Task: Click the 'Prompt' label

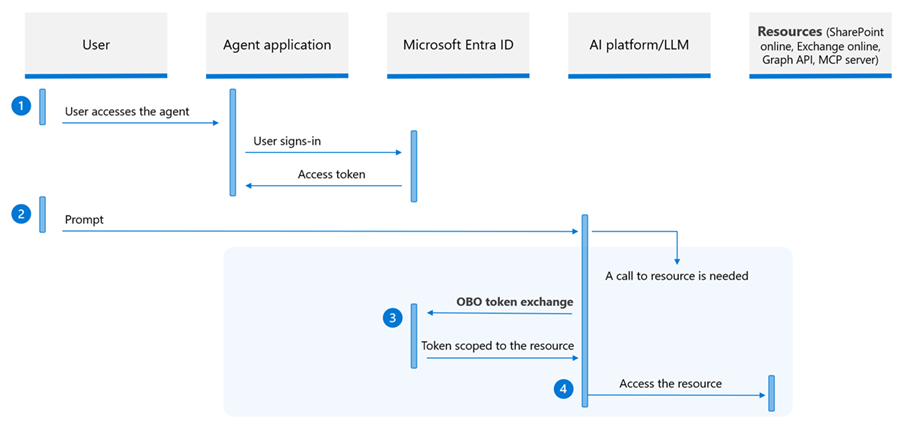Action: (x=84, y=219)
